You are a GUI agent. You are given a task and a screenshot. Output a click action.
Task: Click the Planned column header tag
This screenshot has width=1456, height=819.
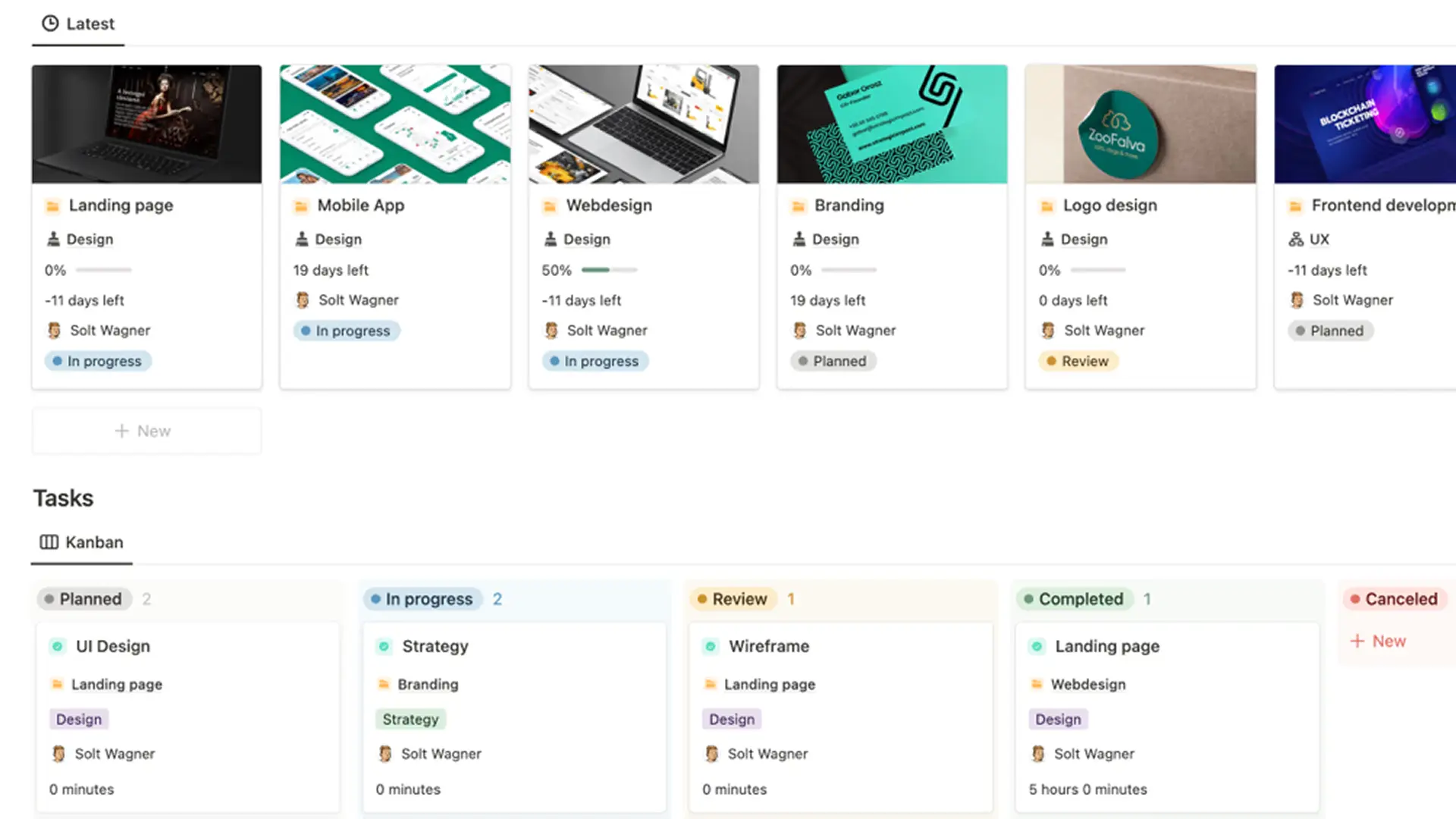(83, 599)
